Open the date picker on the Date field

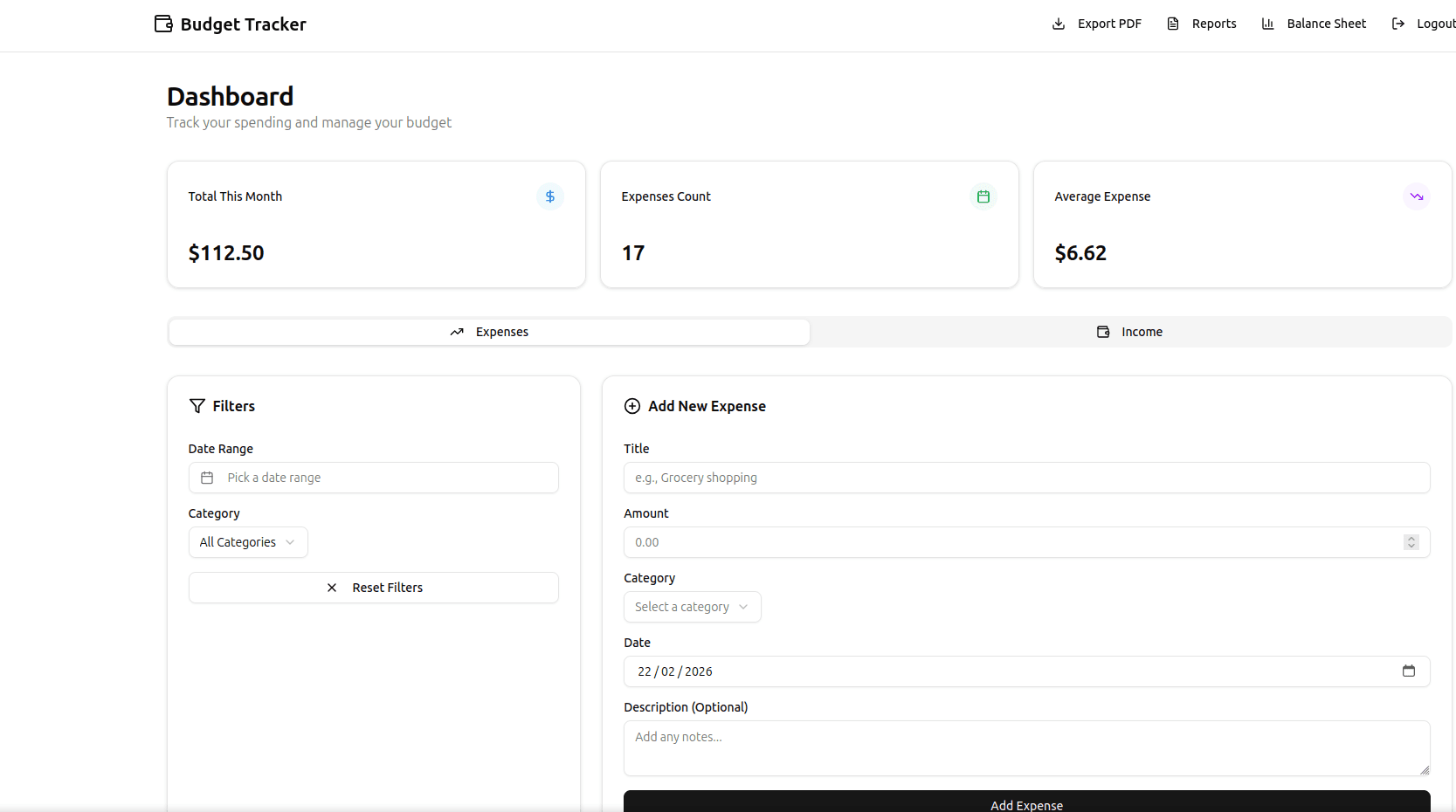pos(1409,671)
